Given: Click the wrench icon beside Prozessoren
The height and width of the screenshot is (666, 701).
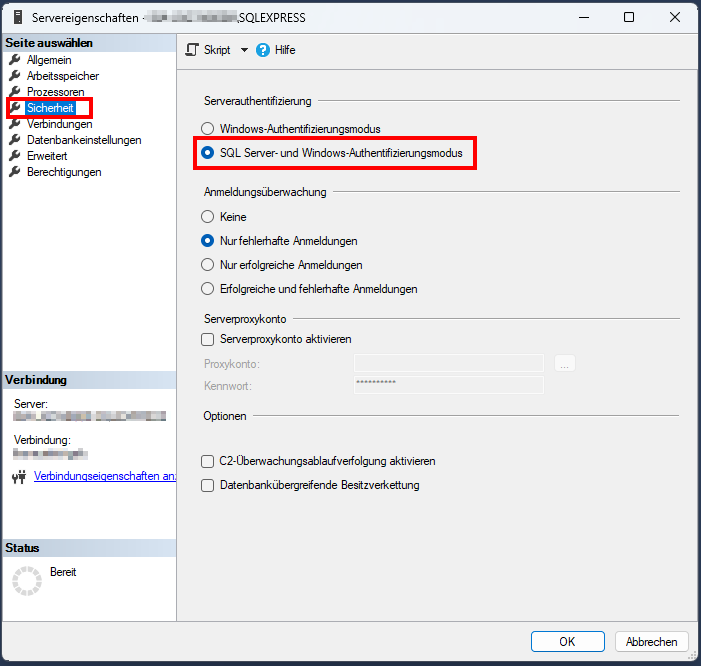Looking at the screenshot, I should click(15, 92).
